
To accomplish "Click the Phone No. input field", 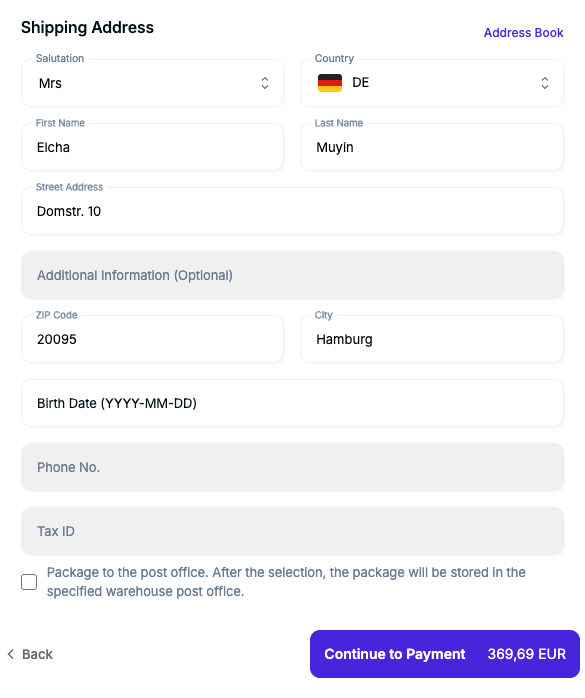I will (x=292, y=467).
